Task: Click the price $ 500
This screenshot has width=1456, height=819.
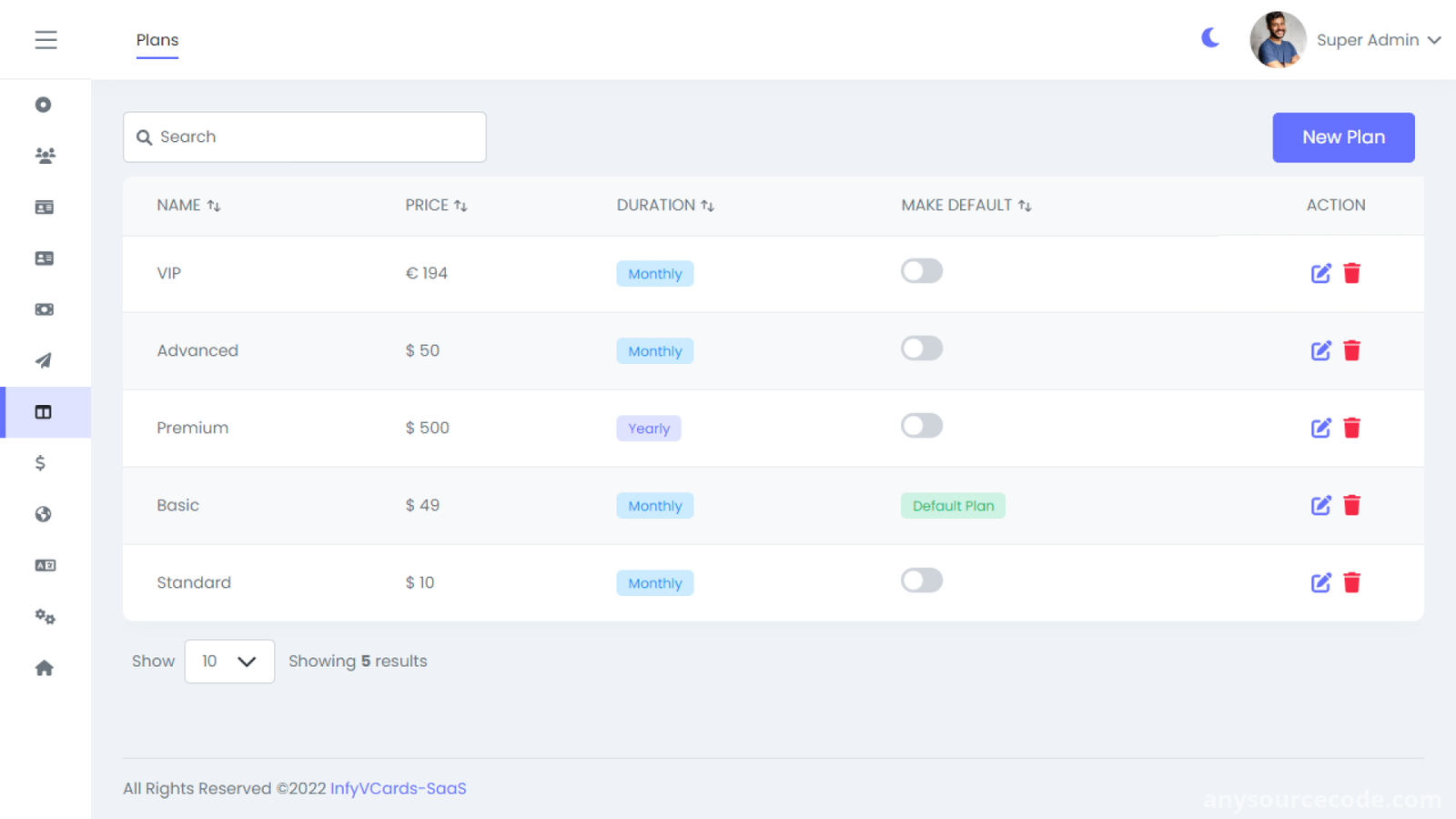Action: [428, 428]
